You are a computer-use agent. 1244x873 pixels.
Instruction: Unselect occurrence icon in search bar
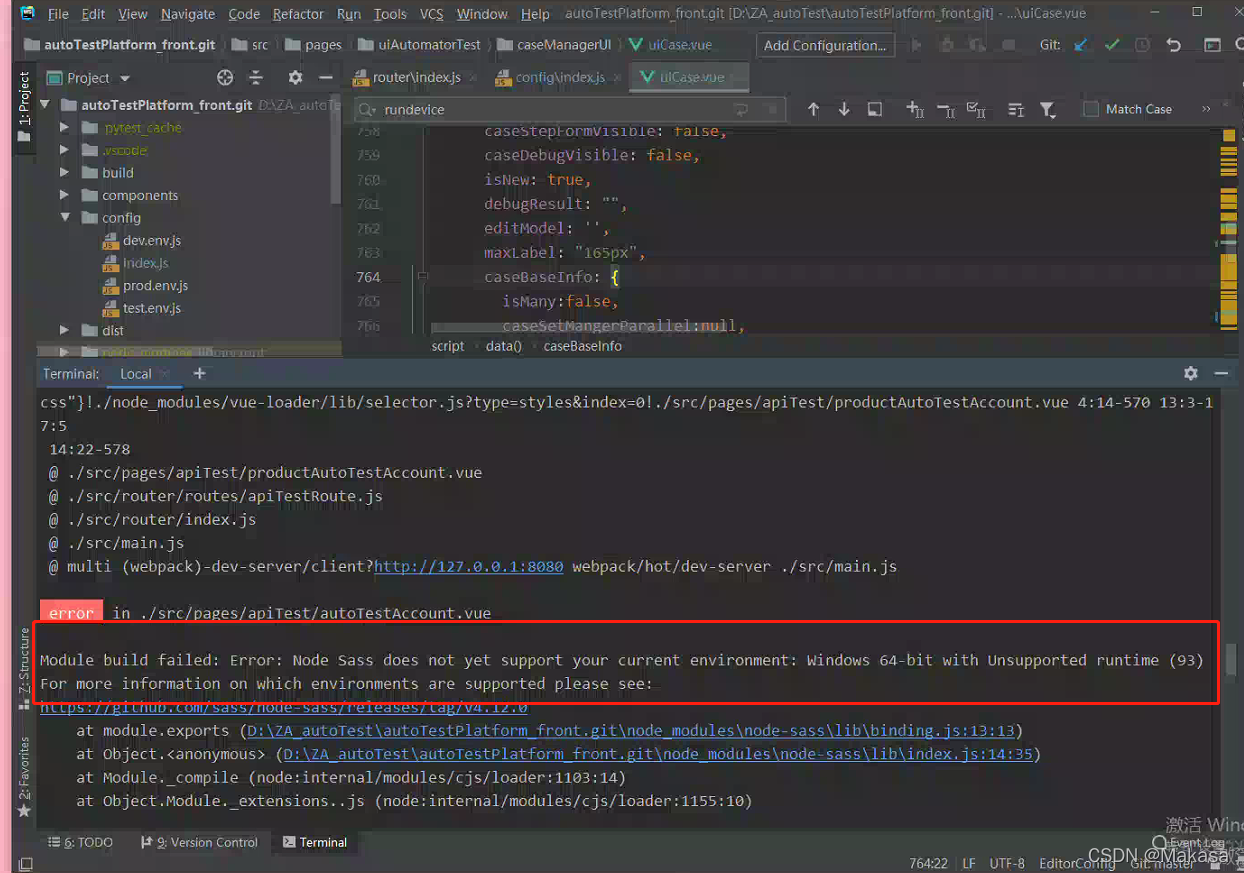pos(946,109)
